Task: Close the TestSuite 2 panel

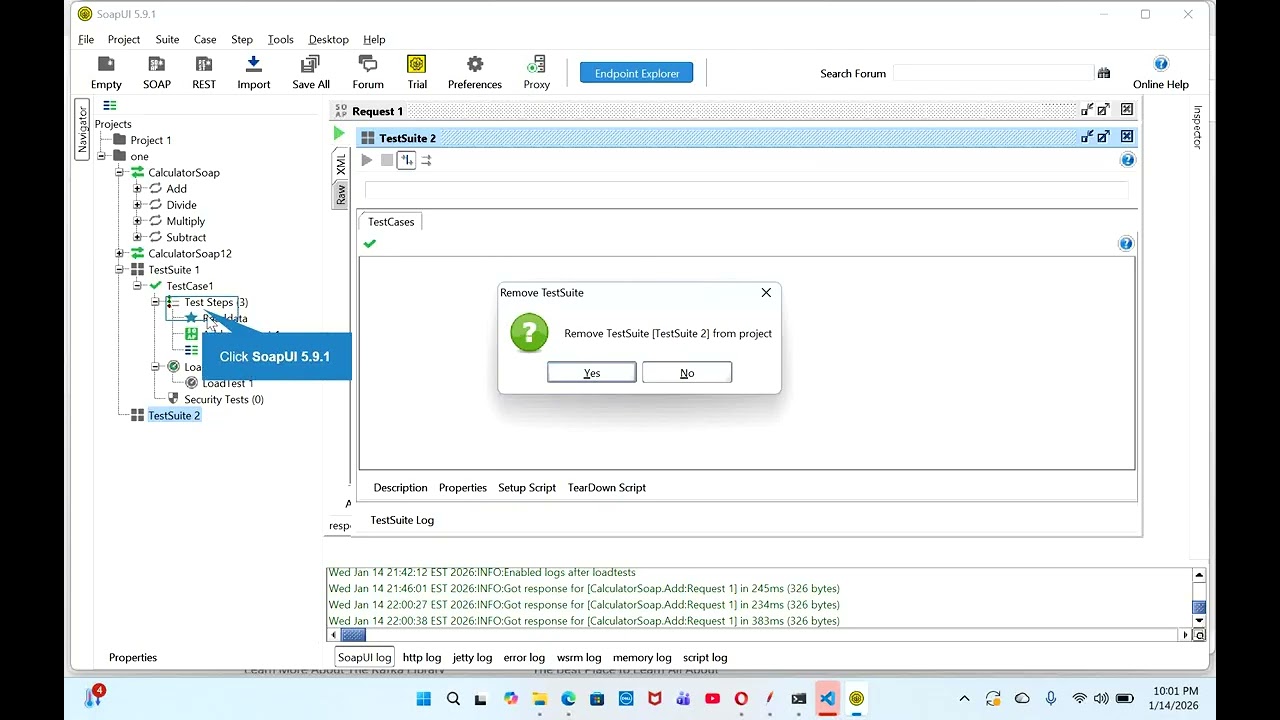Action: pos(1127,137)
